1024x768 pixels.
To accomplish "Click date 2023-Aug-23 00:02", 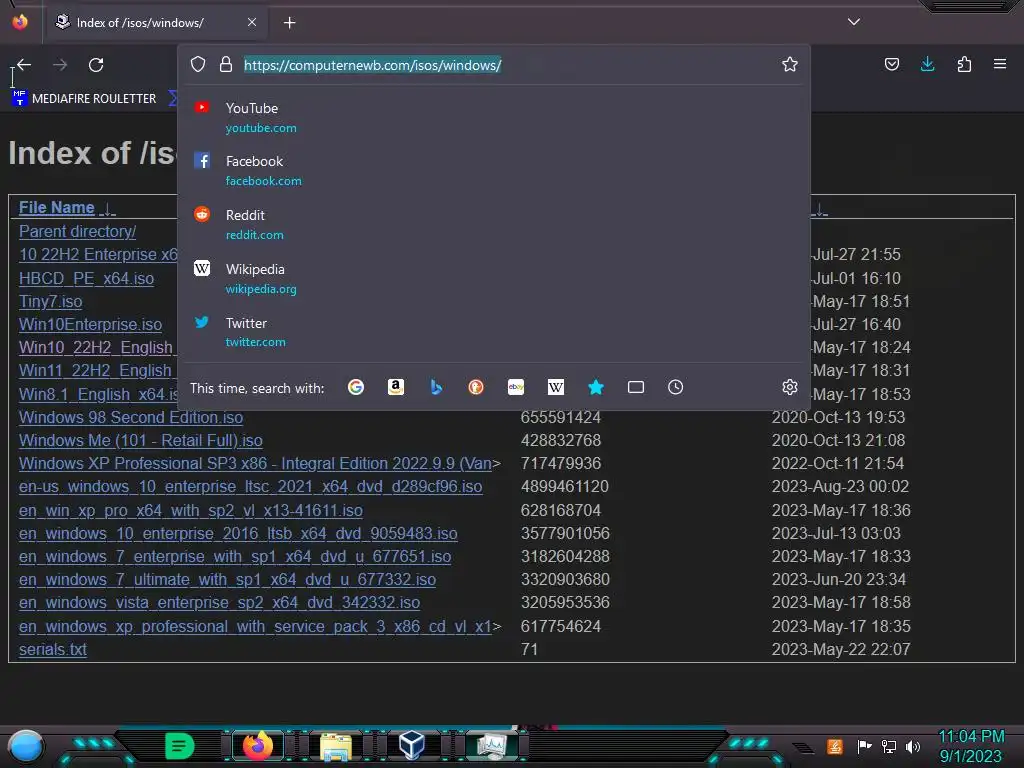I will pos(840,487).
